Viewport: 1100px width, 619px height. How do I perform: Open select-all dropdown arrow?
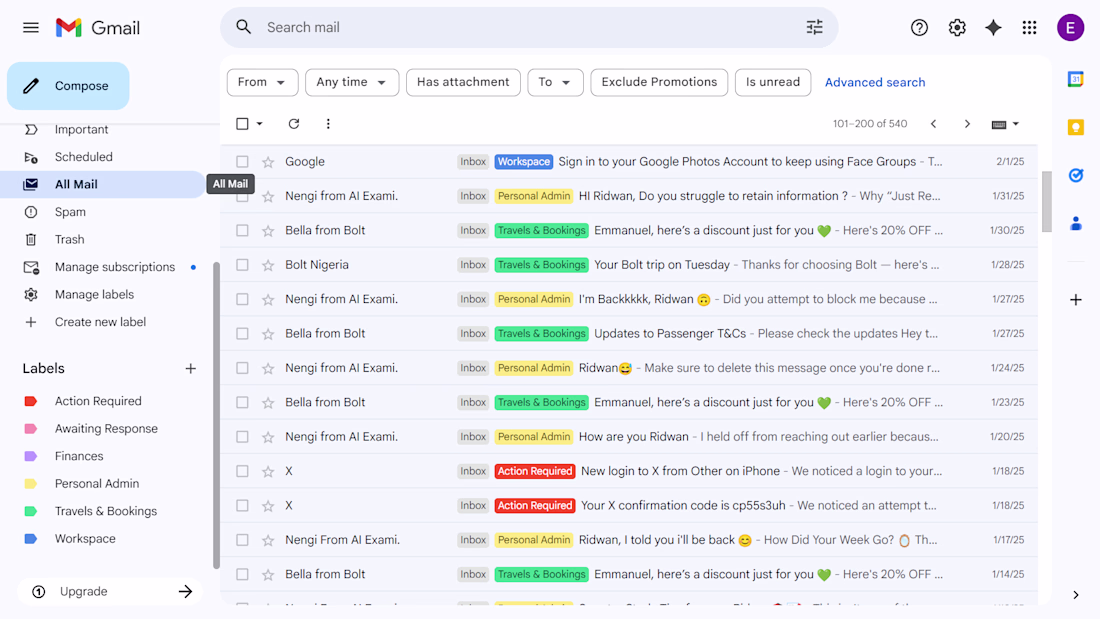[x=260, y=124]
